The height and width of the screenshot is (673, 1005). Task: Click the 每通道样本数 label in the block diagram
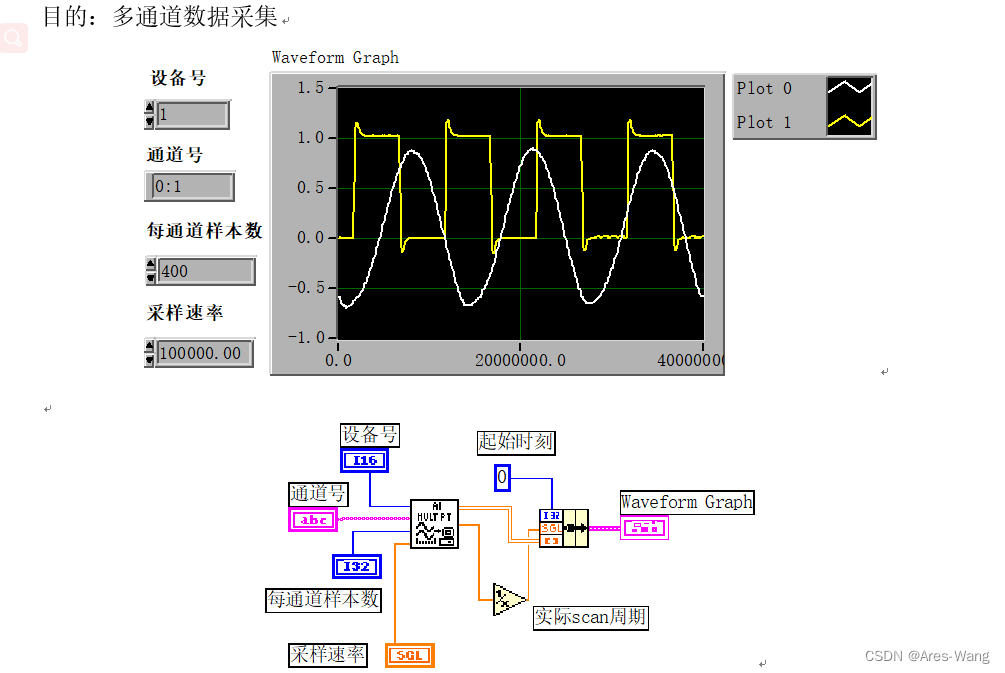click(x=324, y=601)
